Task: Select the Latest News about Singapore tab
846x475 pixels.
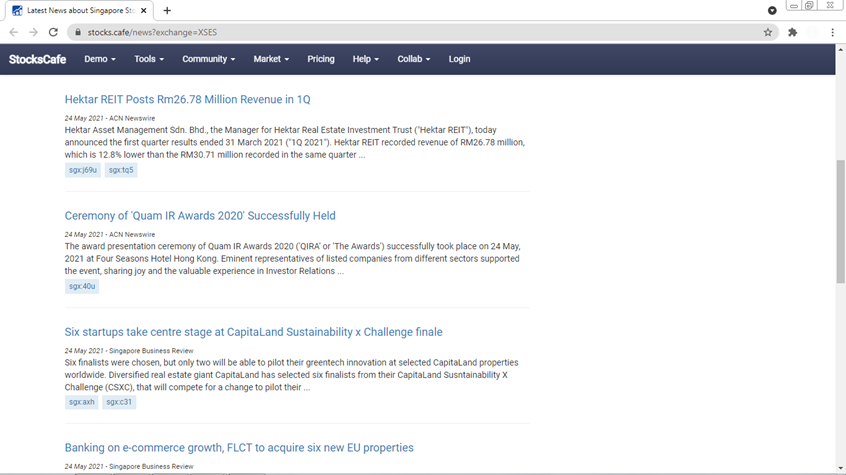Action: tap(79, 10)
